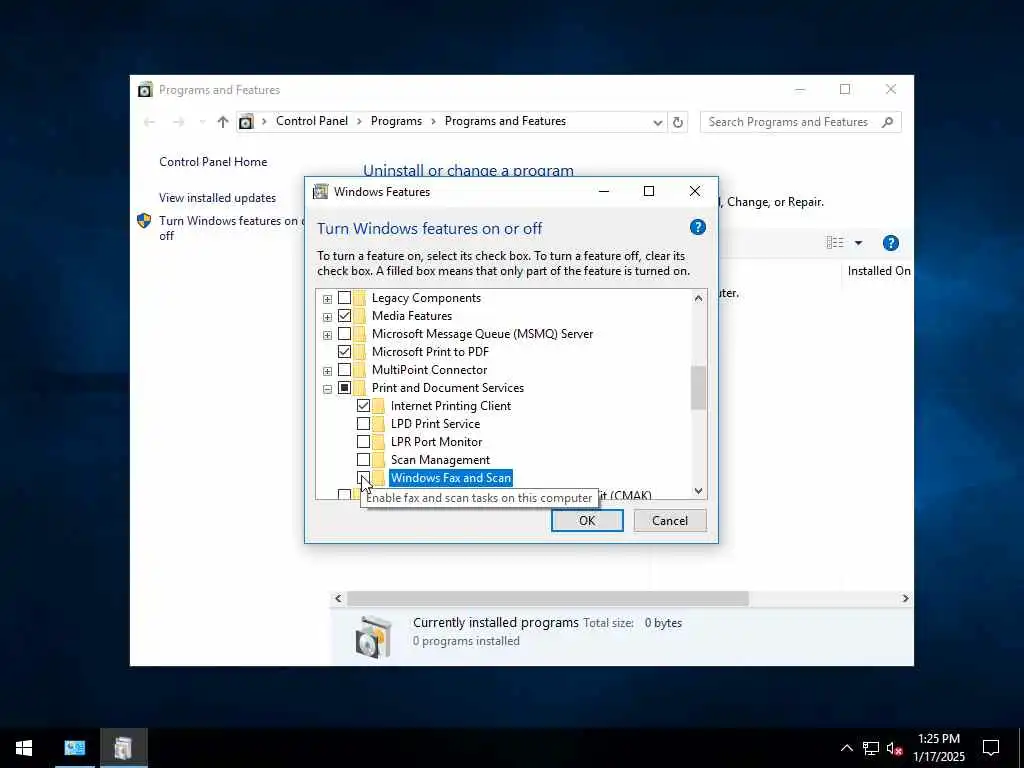Uncheck the Media Features checkbox
Image resolution: width=1024 pixels, height=768 pixels.
(344, 316)
